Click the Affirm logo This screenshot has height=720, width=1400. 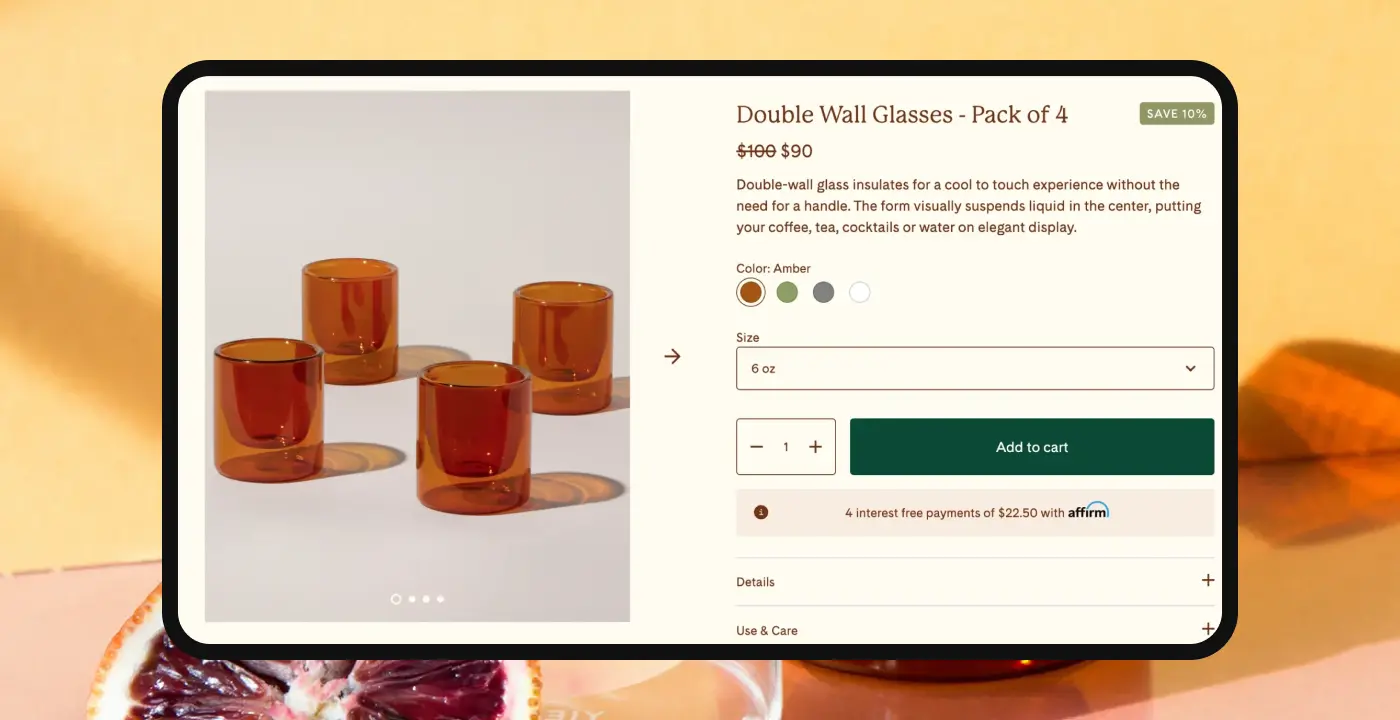(x=1088, y=511)
